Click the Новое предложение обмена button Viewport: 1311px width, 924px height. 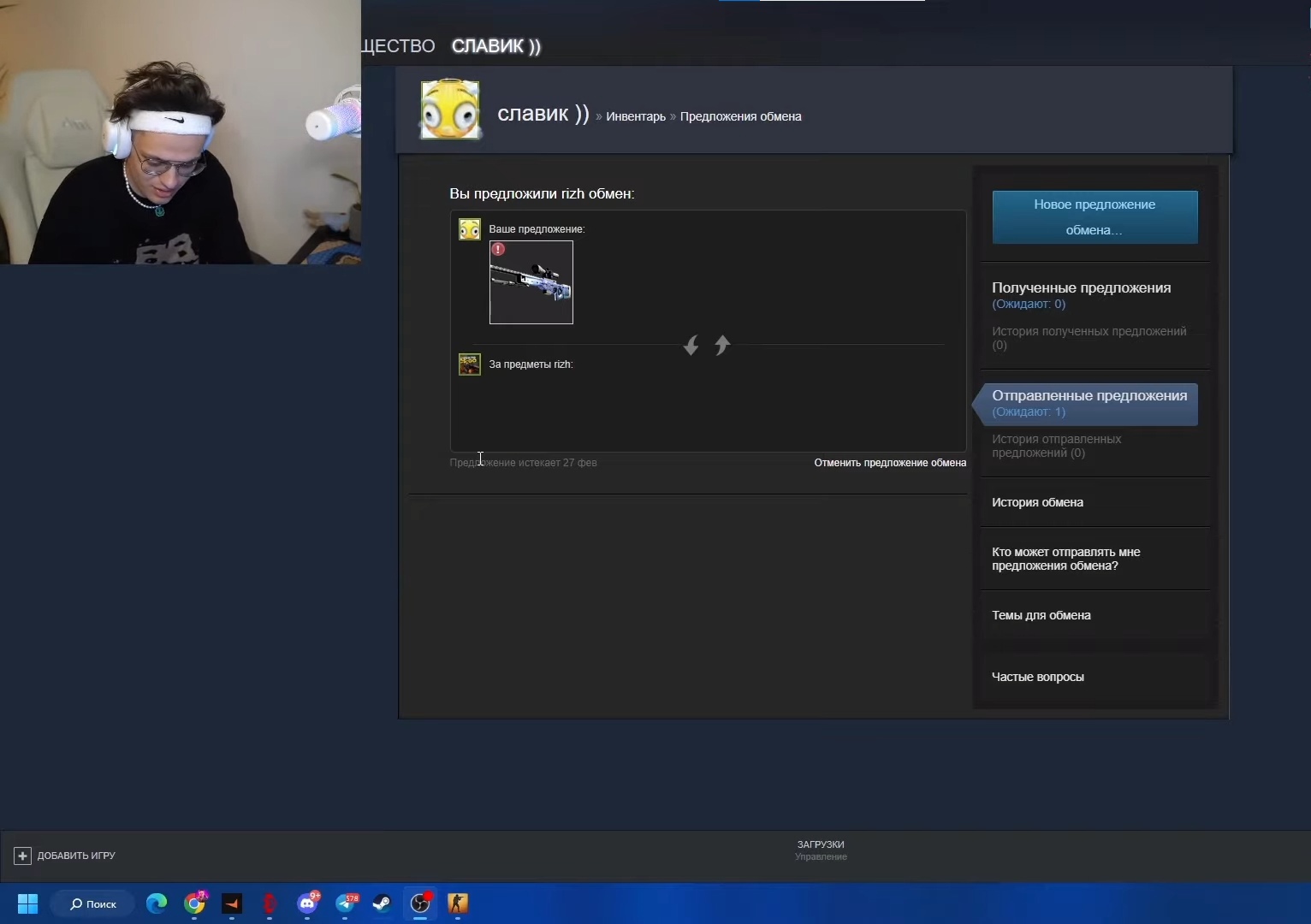[x=1094, y=217]
